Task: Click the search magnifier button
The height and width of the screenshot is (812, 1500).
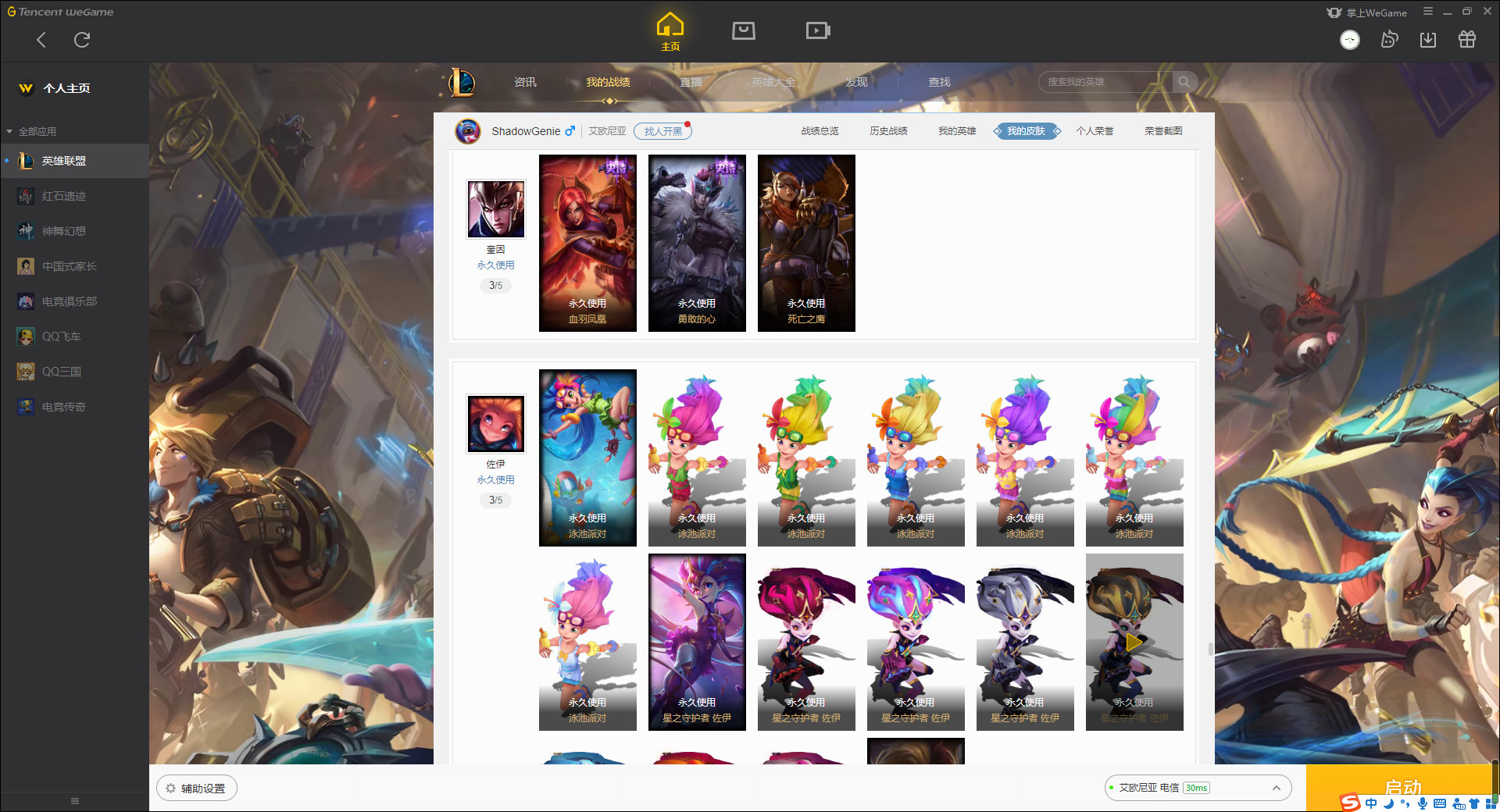Action: tap(1184, 82)
